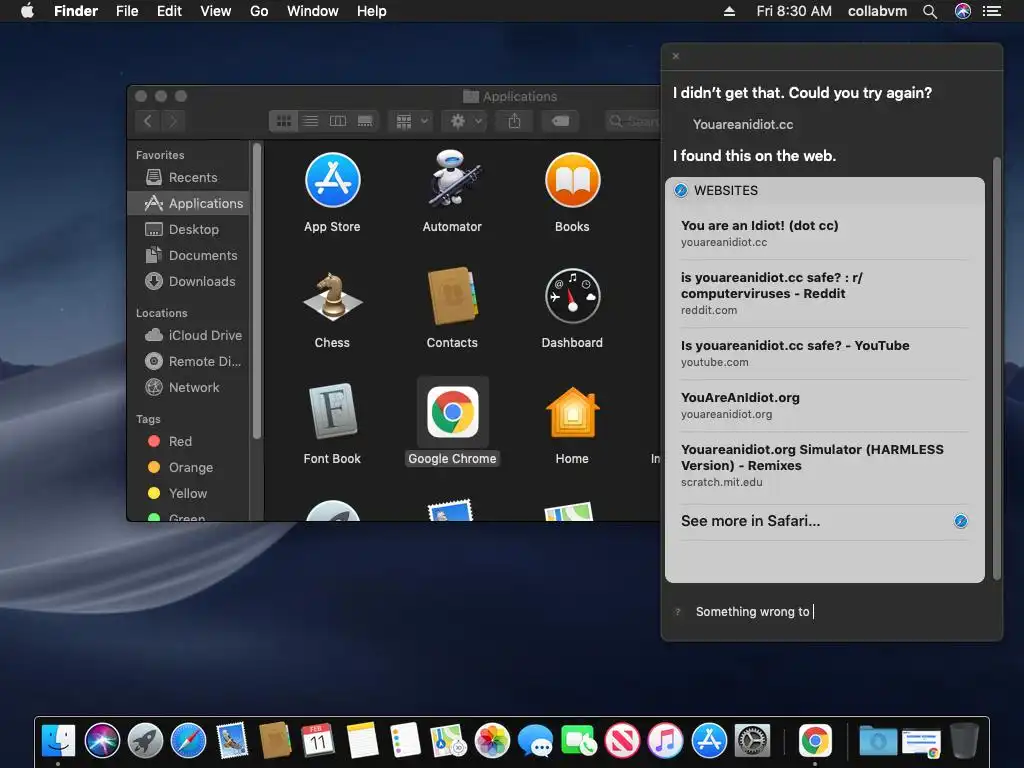This screenshot has width=1024, height=768.
Task: Open Desktop folder in sidebar
Action: (x=188, y=229)
